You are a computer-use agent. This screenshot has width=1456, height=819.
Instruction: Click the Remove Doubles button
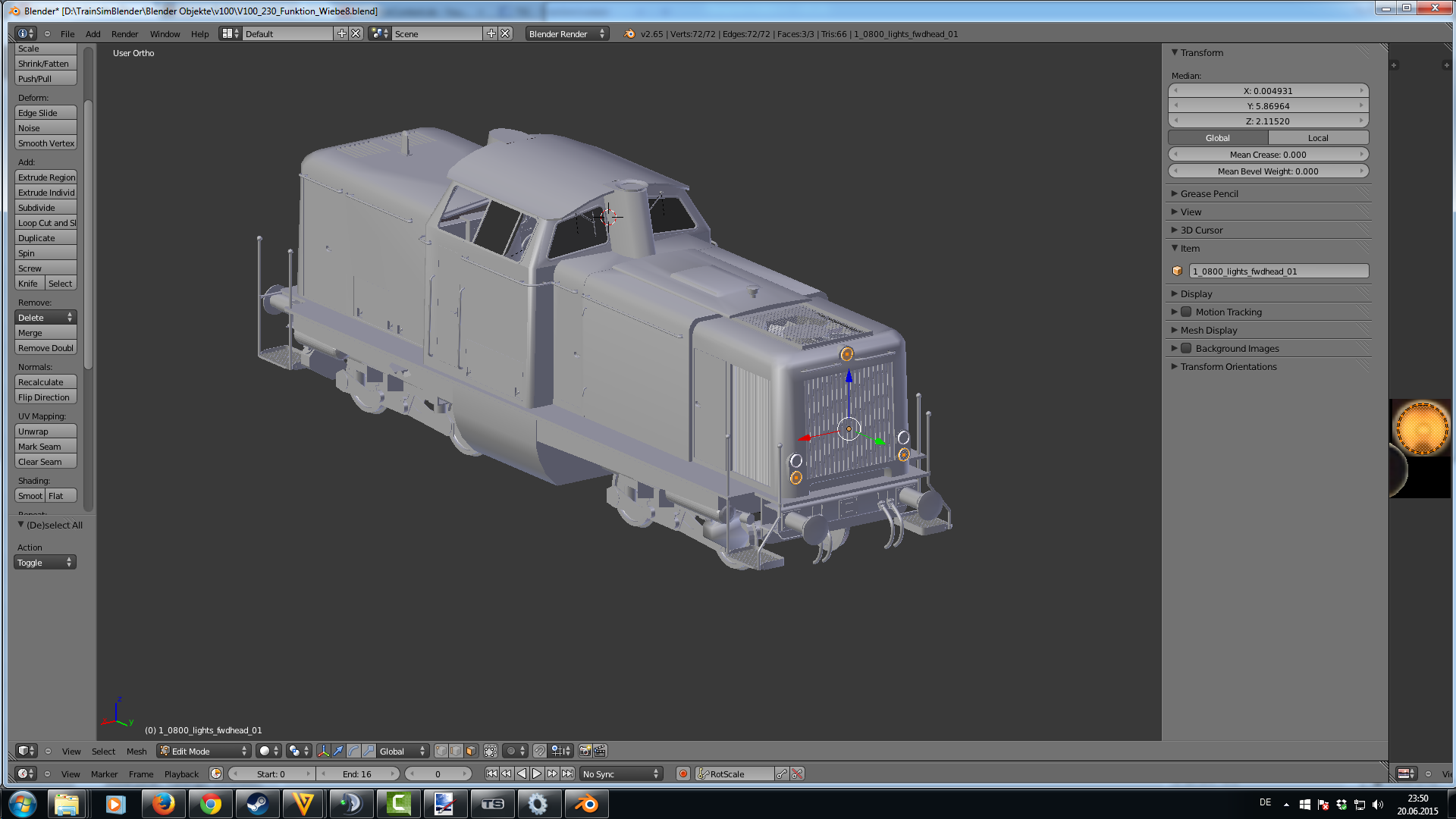(45, 348)
